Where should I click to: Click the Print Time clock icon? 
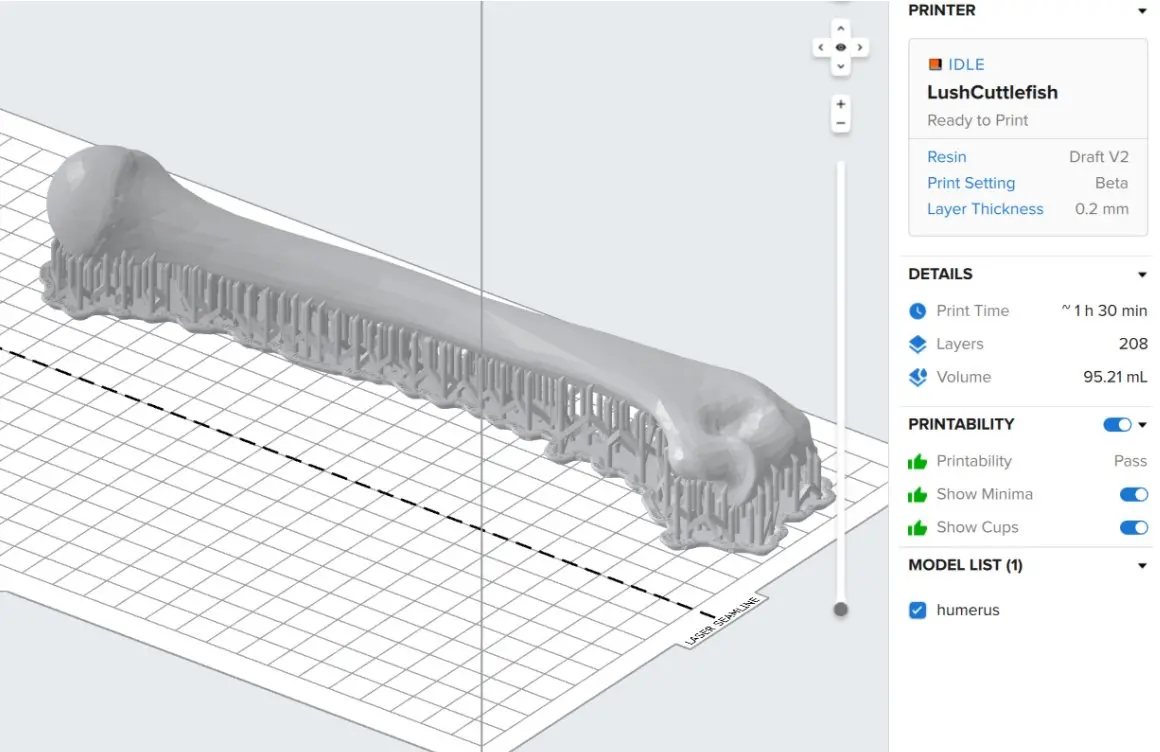click(917, 311)
